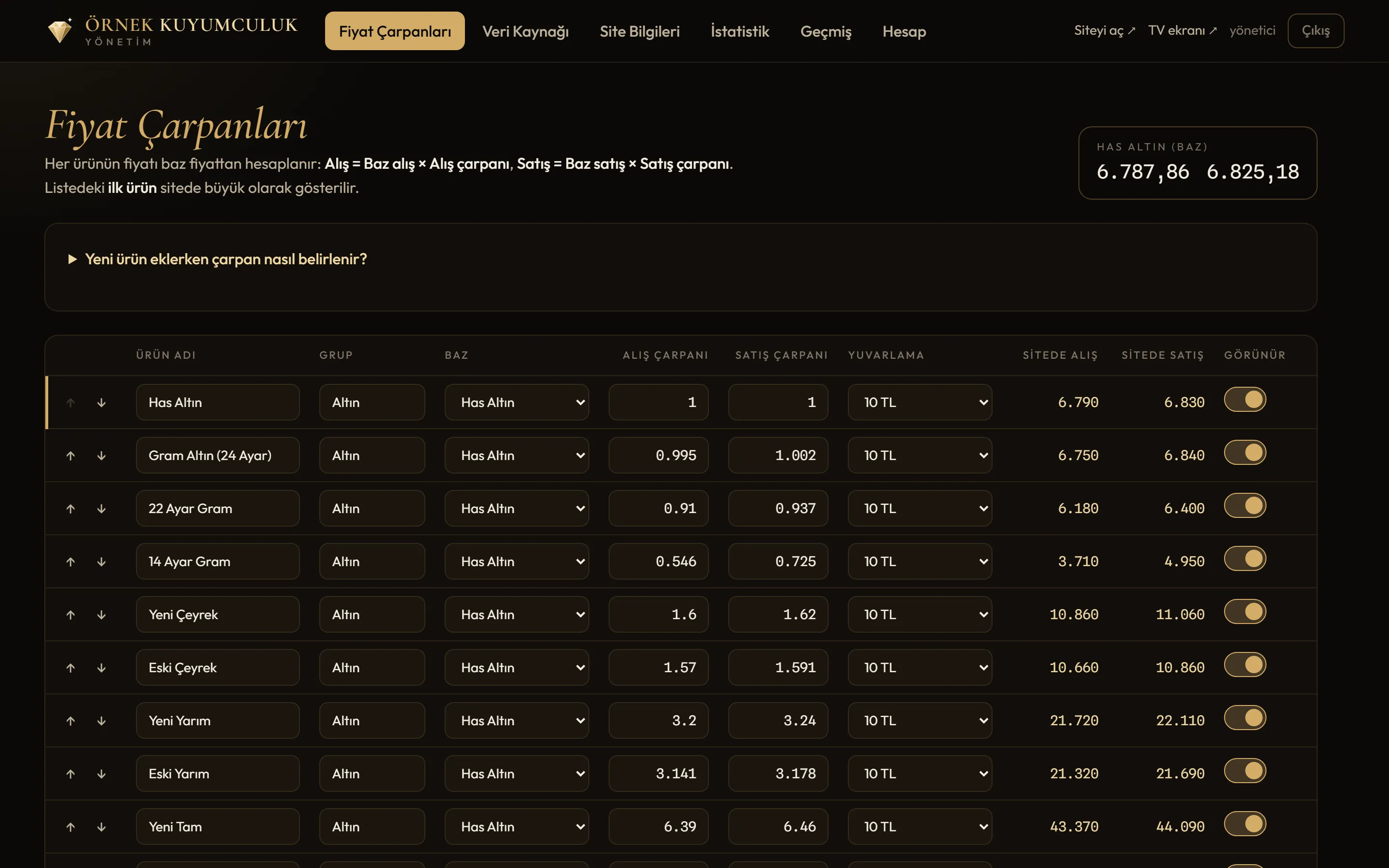Move Yeni Çeyrek row up
This screenshot has height=868, width=1389.
click(x=70, y=615)
